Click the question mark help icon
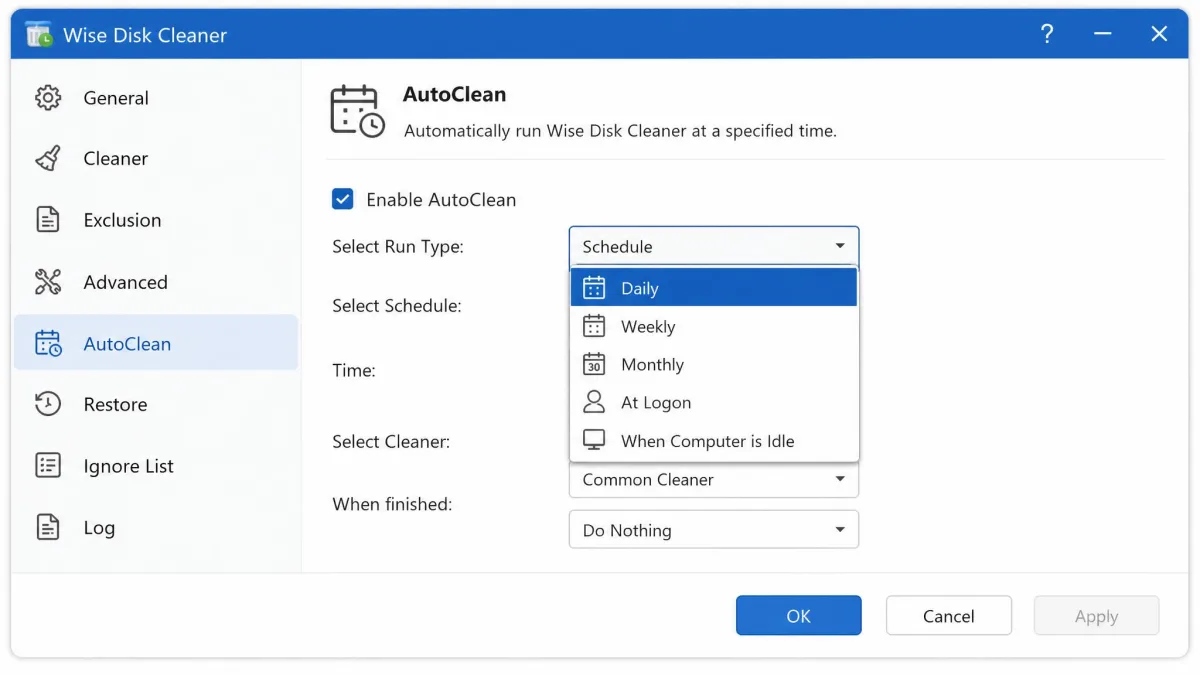Image resolution: width=1200 pixels, height=675 pixels. [x=1047, y=34]
